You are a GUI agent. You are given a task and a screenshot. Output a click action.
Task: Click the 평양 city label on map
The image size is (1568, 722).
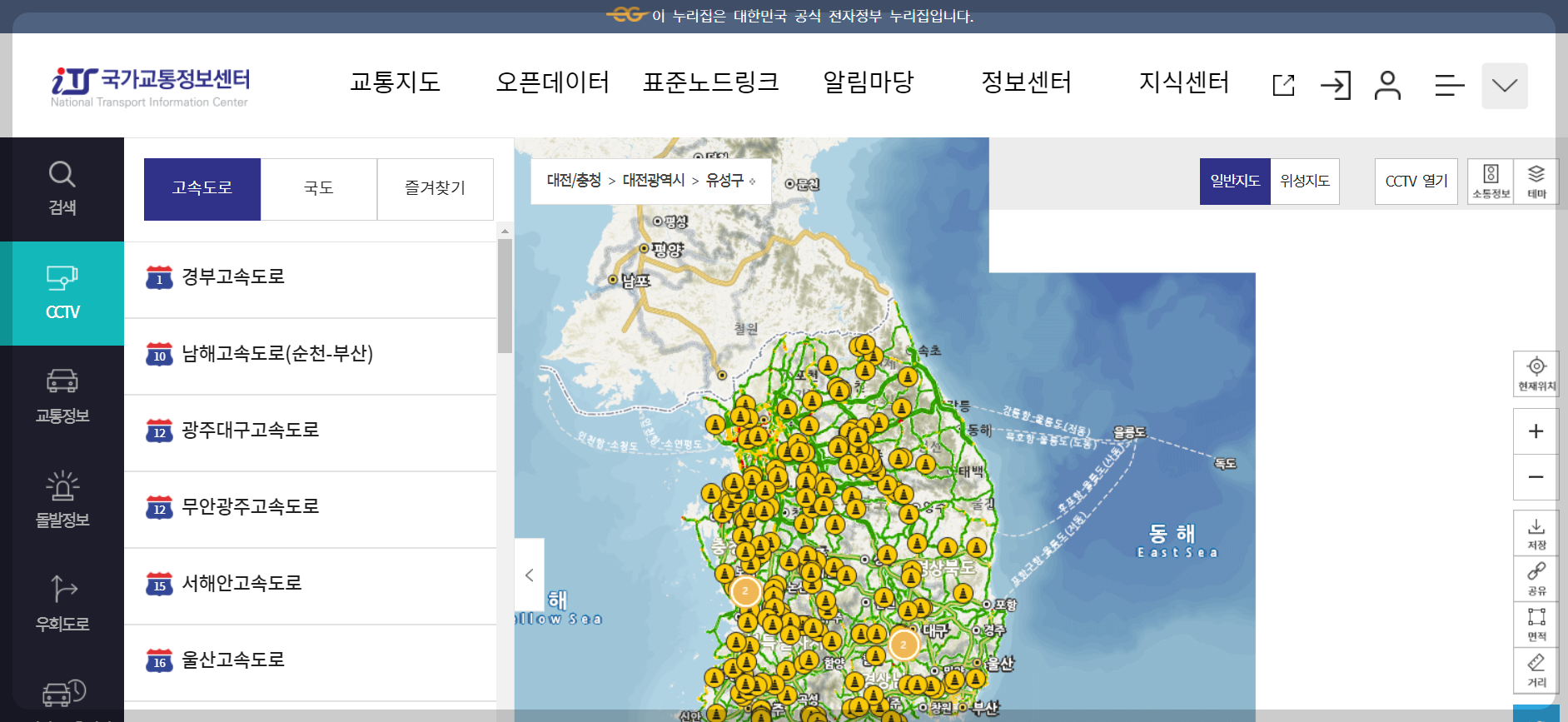coord(668,249)
